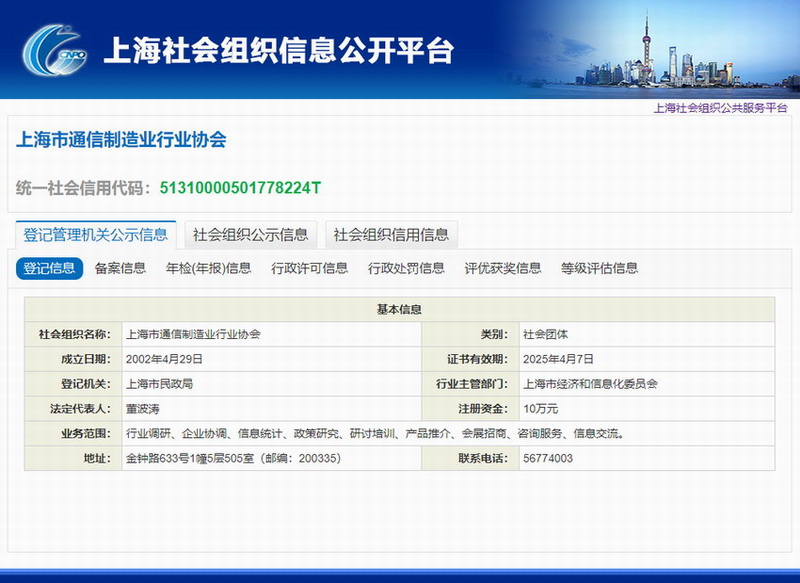Switch to the 登记管理机关公示信息 tab
Viewport: 800px width, 583px height.
[x=96, y=235]
